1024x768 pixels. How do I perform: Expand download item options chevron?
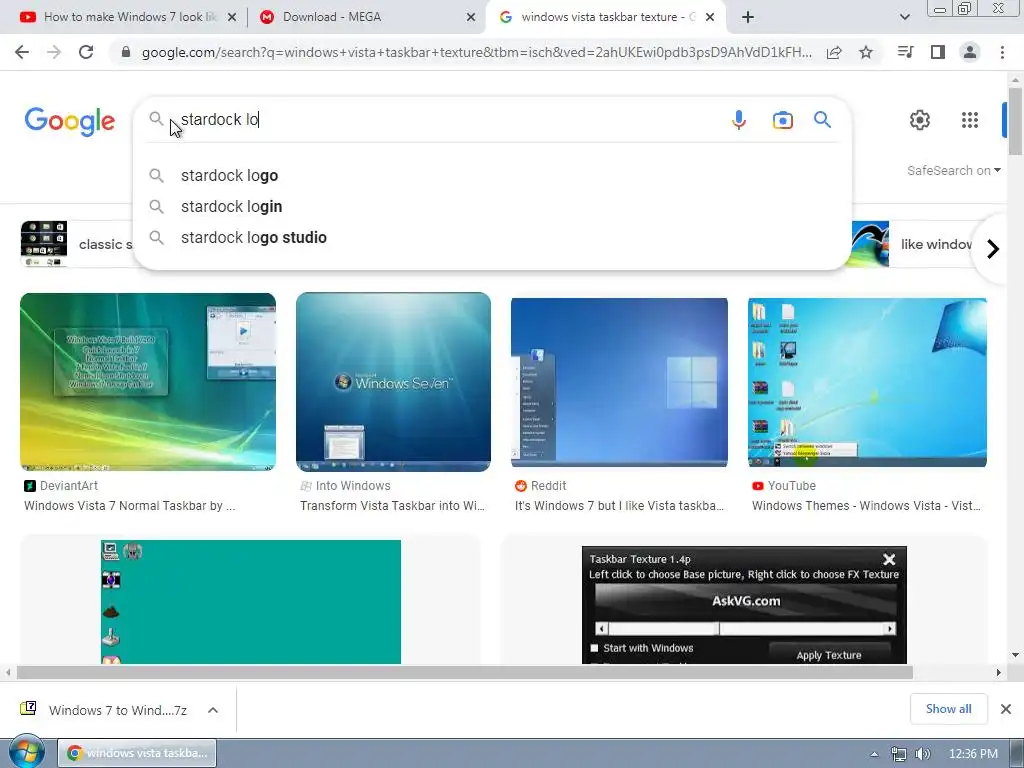(x=213, y=710)
